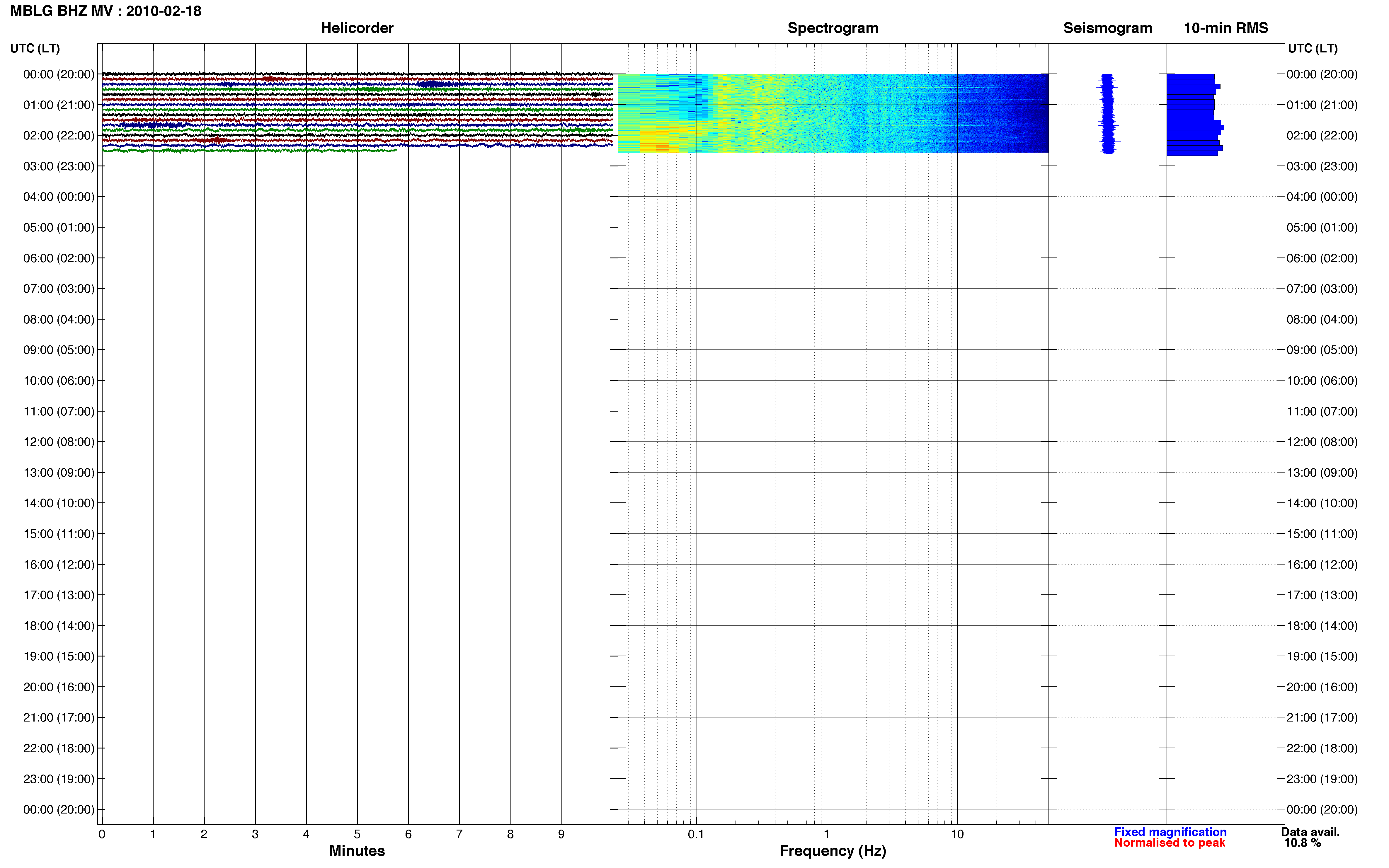
Task: Click 22:00 (18:00) on the RMS-side time axis
Action: (x=1322, y=748)
